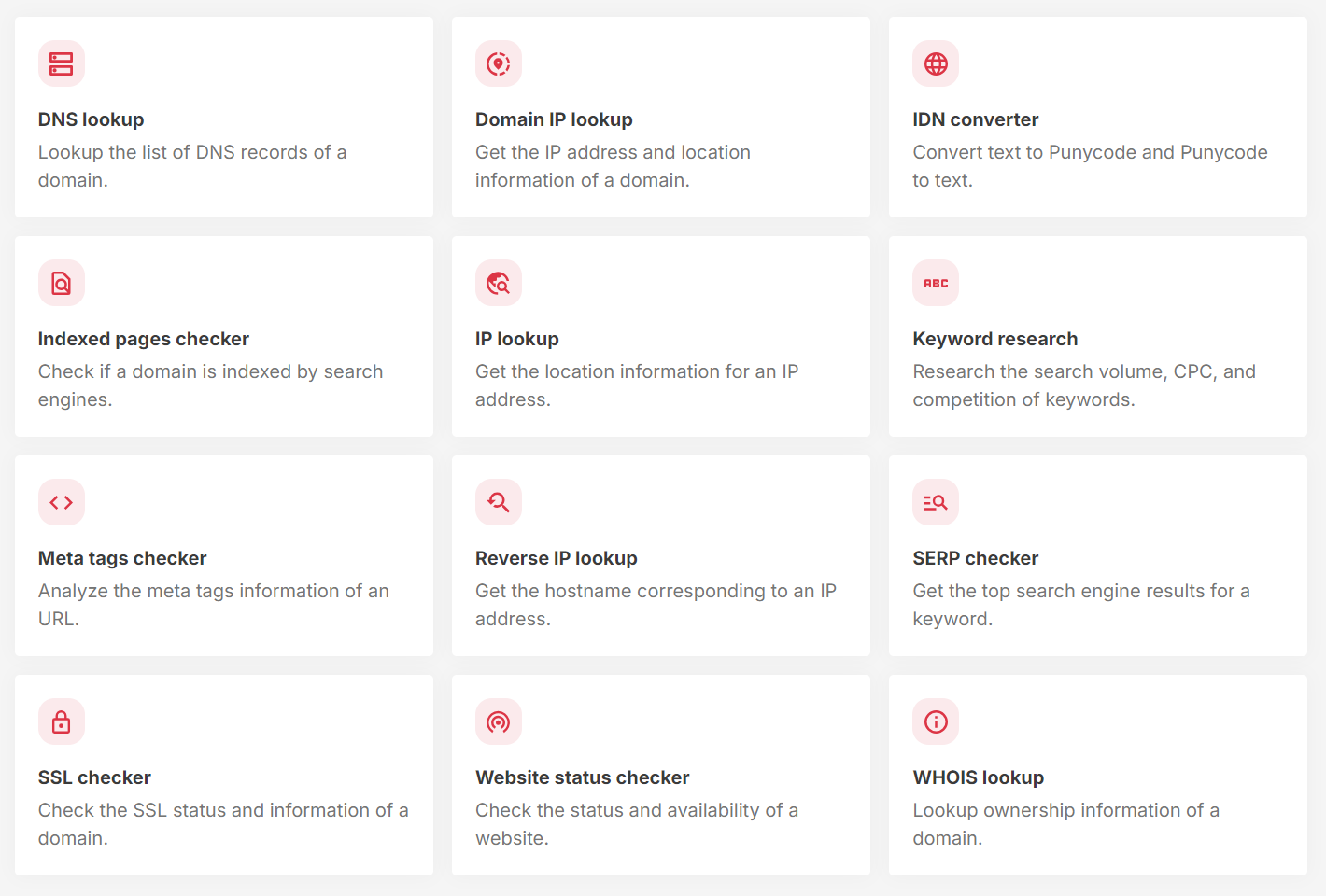Click the Reverse IP lookup magnifier icon
The width and height of the screenshot is (1326, 896).
(499, 502)
